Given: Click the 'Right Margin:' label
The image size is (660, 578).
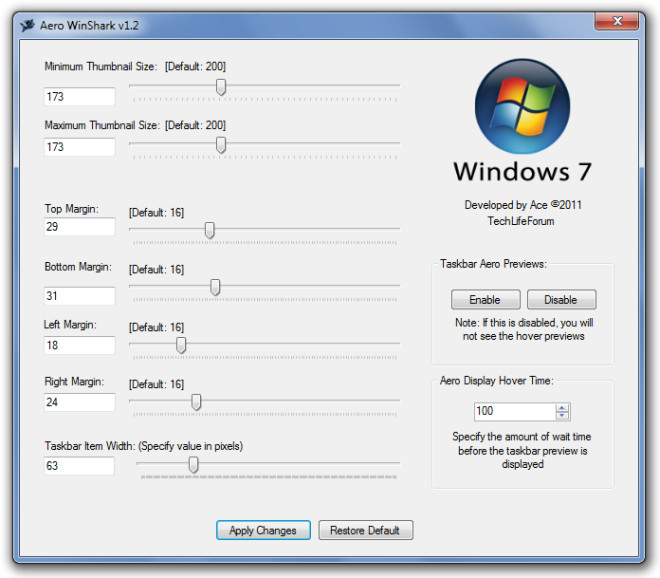Looking at the screenshot, I should pos(74,381).
